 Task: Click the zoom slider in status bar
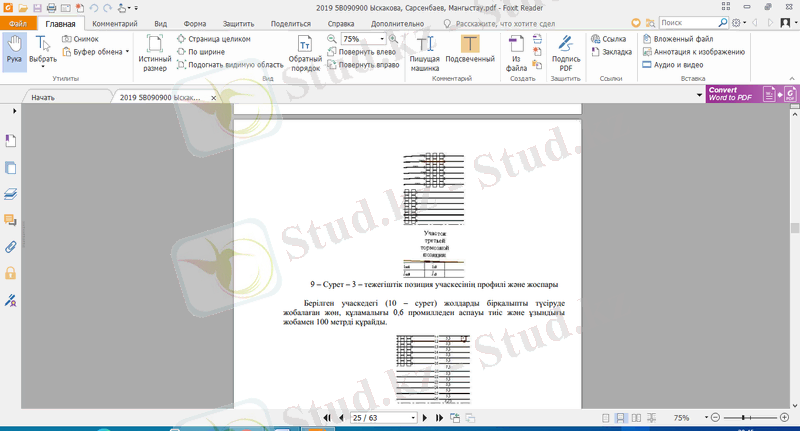point(745,417)
